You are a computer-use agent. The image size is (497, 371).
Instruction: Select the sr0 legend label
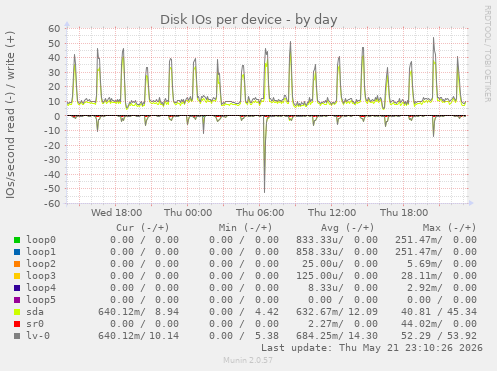[35, 324]
